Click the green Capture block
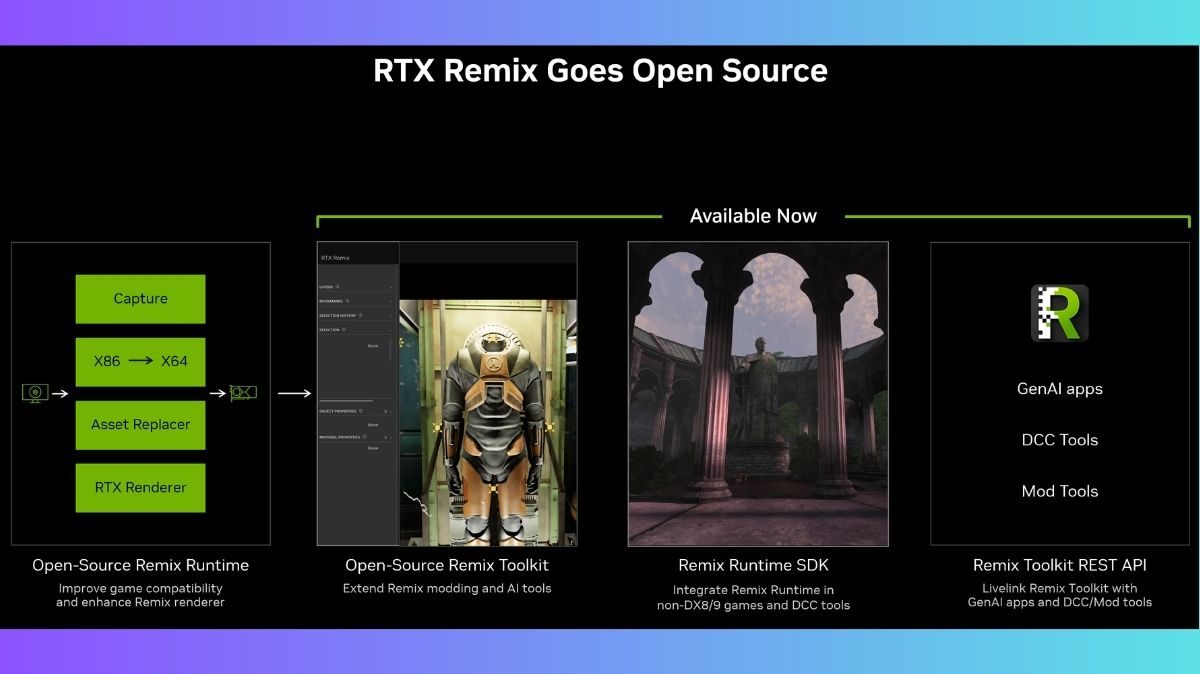Viewport: 1200px width, 674px height. pos(140,299)
